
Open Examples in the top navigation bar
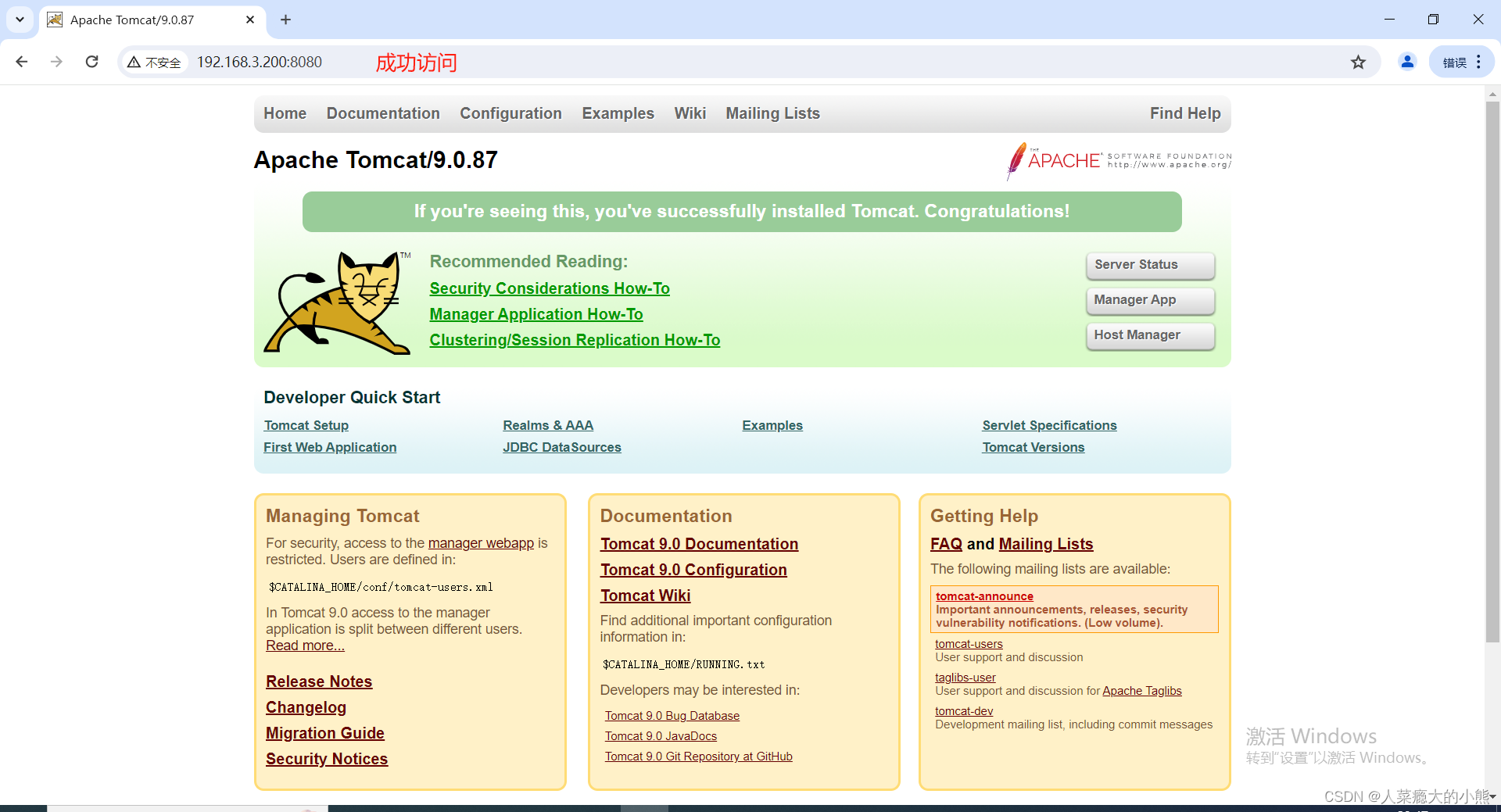[618, 113]
